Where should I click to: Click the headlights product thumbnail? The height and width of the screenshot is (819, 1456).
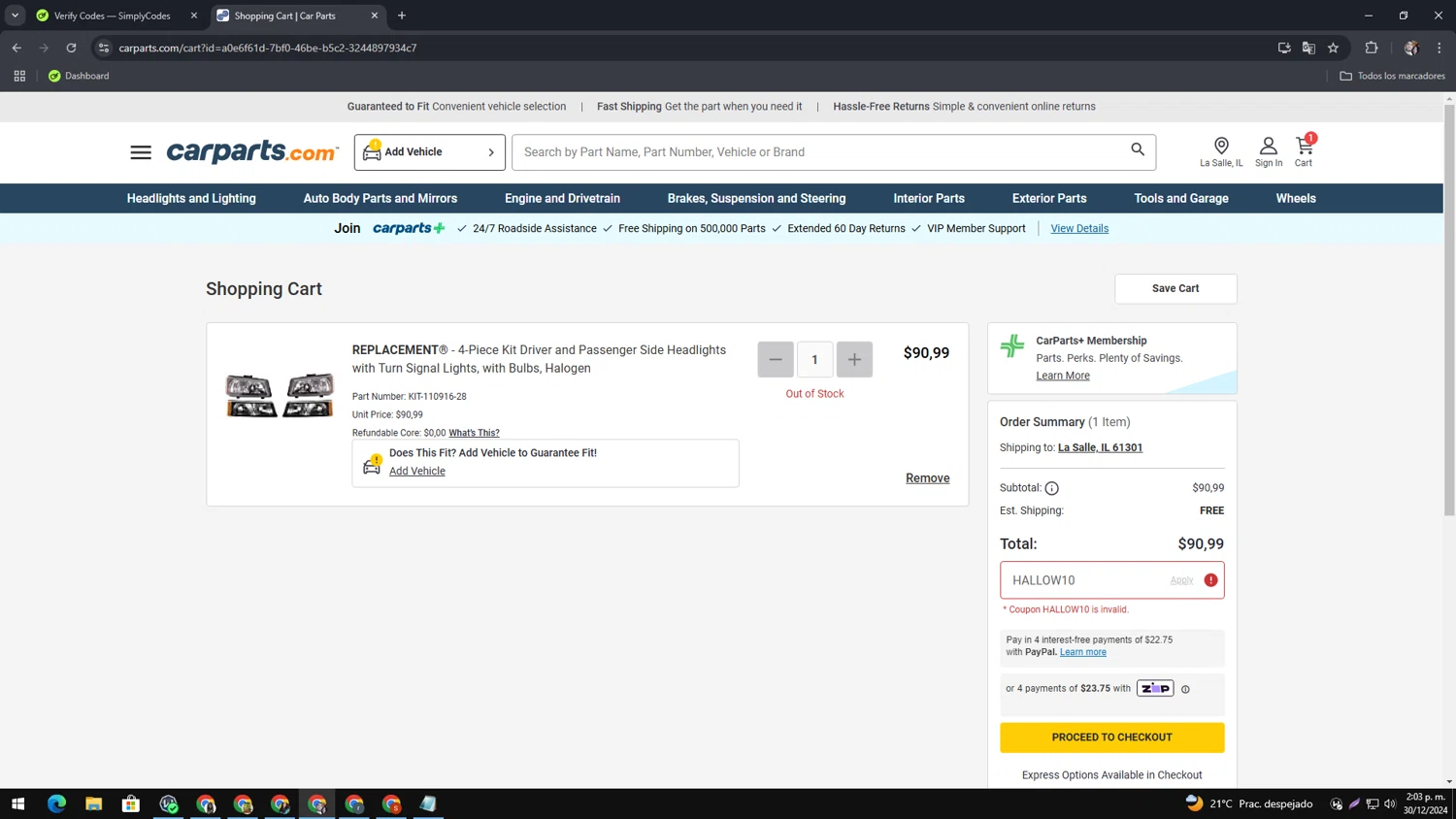pos(280,395)
